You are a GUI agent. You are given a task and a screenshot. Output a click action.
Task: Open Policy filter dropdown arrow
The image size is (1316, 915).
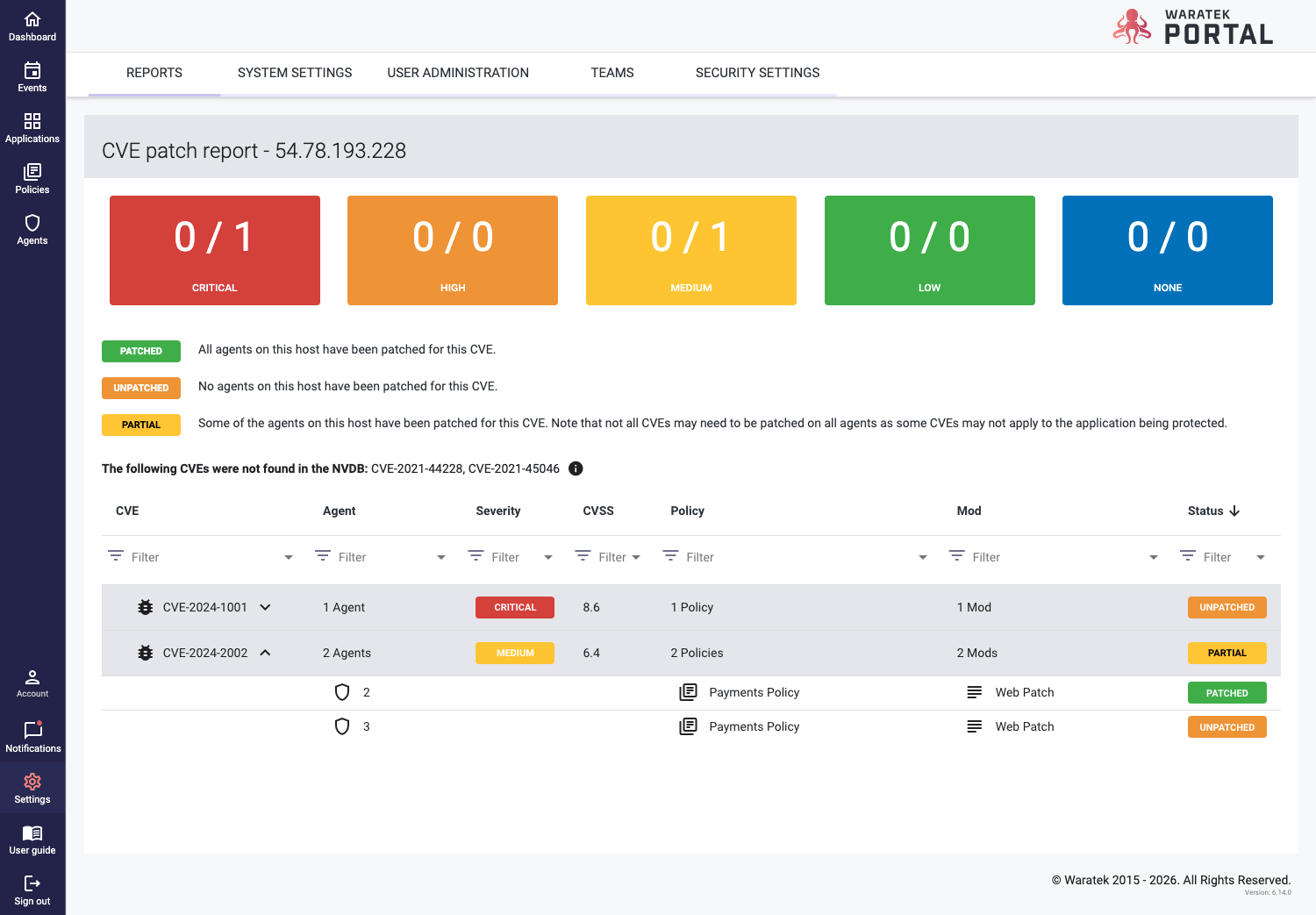coord(923,557)
